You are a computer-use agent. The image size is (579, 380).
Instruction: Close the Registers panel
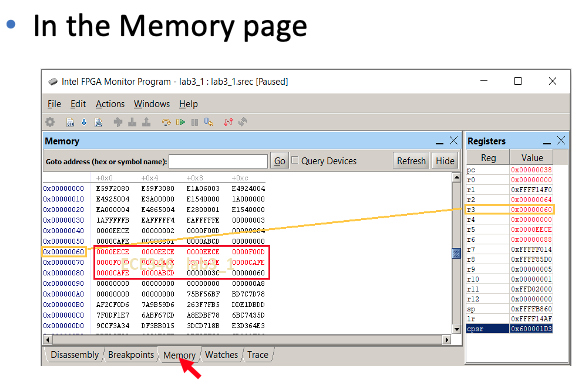[x=561, y=140]
